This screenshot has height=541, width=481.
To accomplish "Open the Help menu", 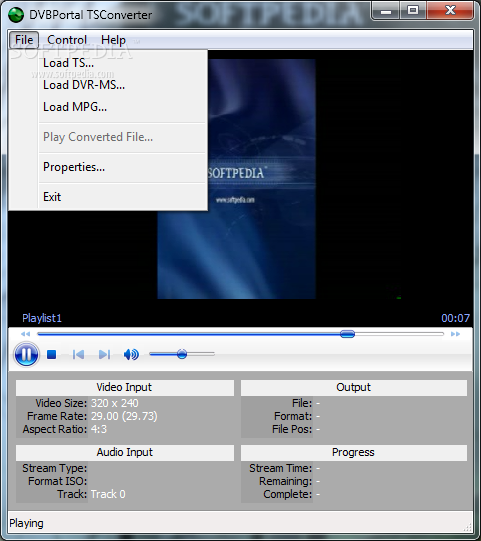I will [x=113, y=40].
